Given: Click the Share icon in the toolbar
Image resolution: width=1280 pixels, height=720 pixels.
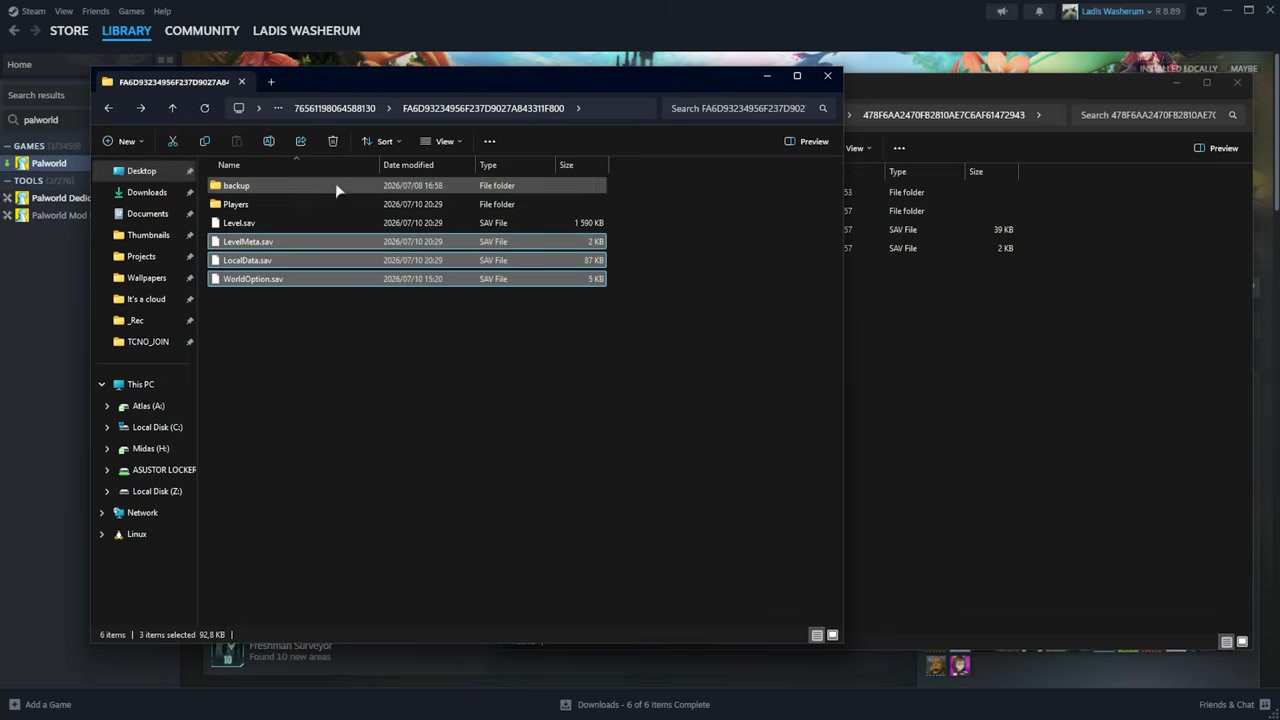Looking at the screenshot, I should coord(300,141).
